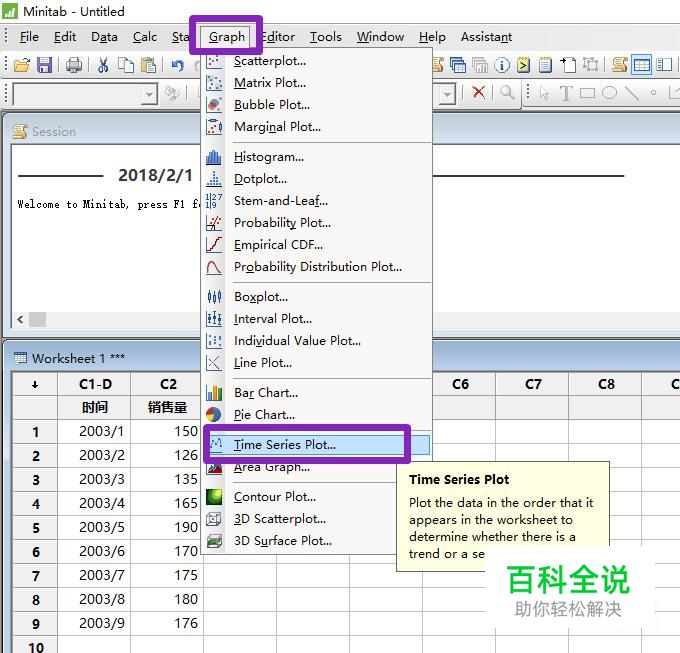Select the pointer tool in graph toolbar
The width and height of the screenshot is (680, 653).
[x=545, y=93]
